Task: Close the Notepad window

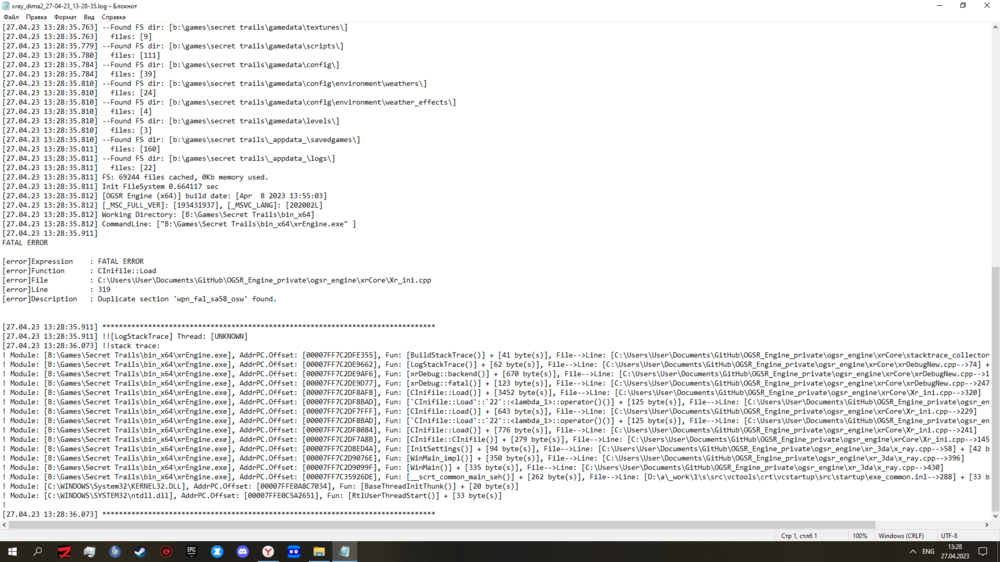Action: pyautogui.click(x=987, y=6)
